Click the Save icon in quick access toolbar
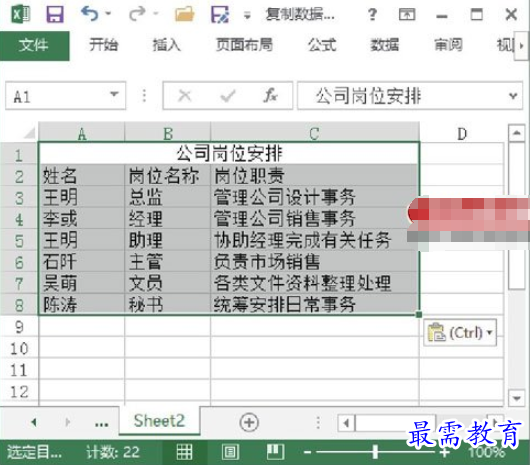This screenshot has height=465, width=530. click(x=54, y=15)
